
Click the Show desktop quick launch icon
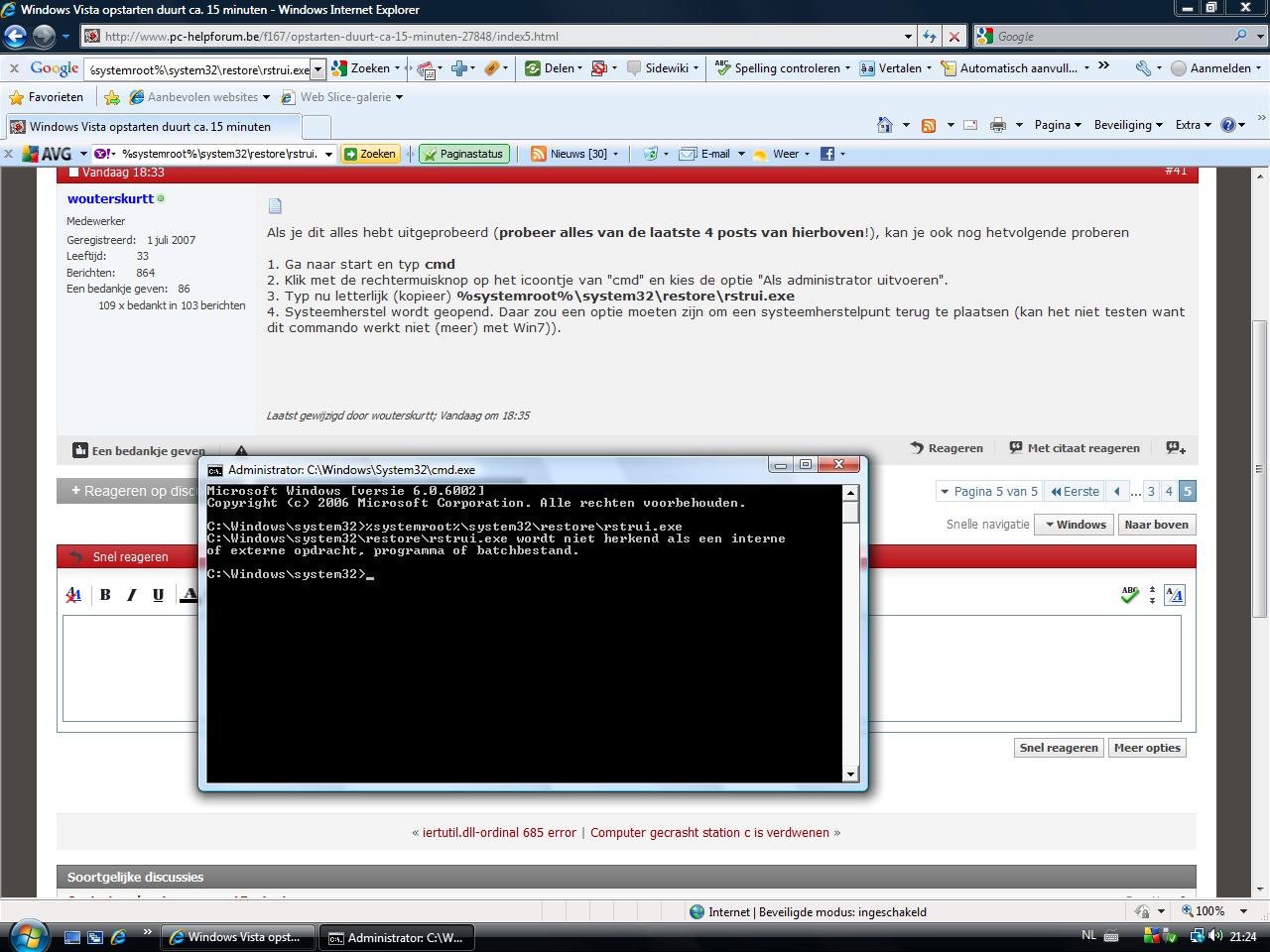tap(72, 936)
